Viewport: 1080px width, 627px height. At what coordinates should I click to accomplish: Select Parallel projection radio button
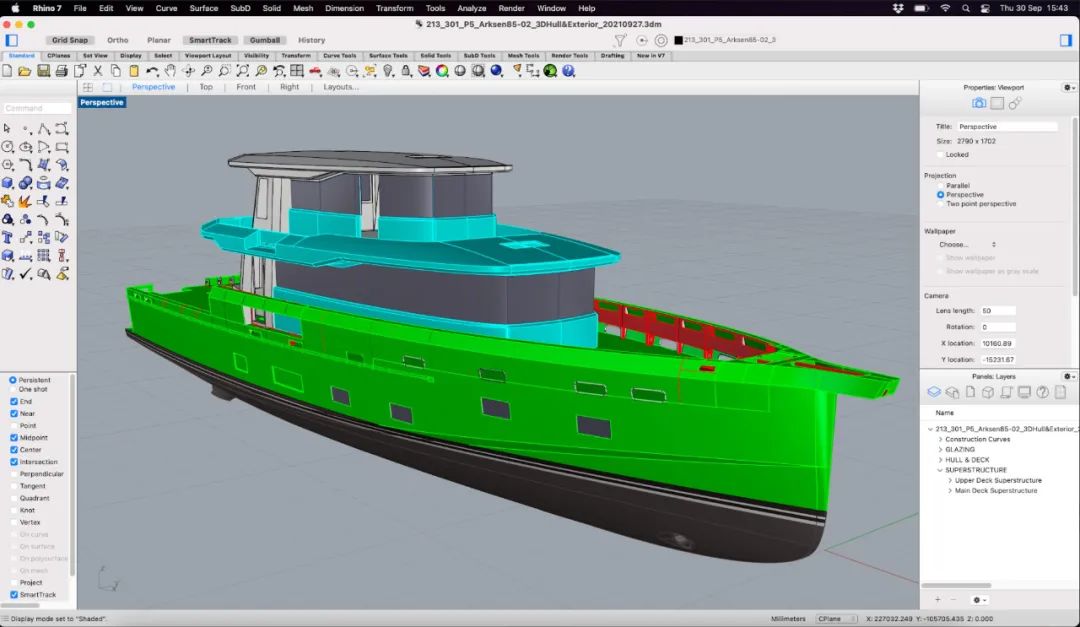pos(941,186)
